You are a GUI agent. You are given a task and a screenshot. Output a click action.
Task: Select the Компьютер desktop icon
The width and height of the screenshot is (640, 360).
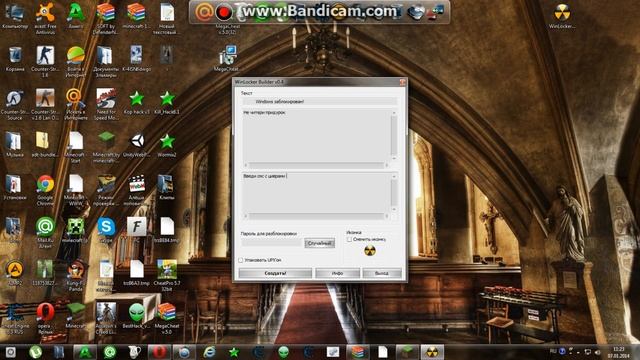tap(15, 16)
